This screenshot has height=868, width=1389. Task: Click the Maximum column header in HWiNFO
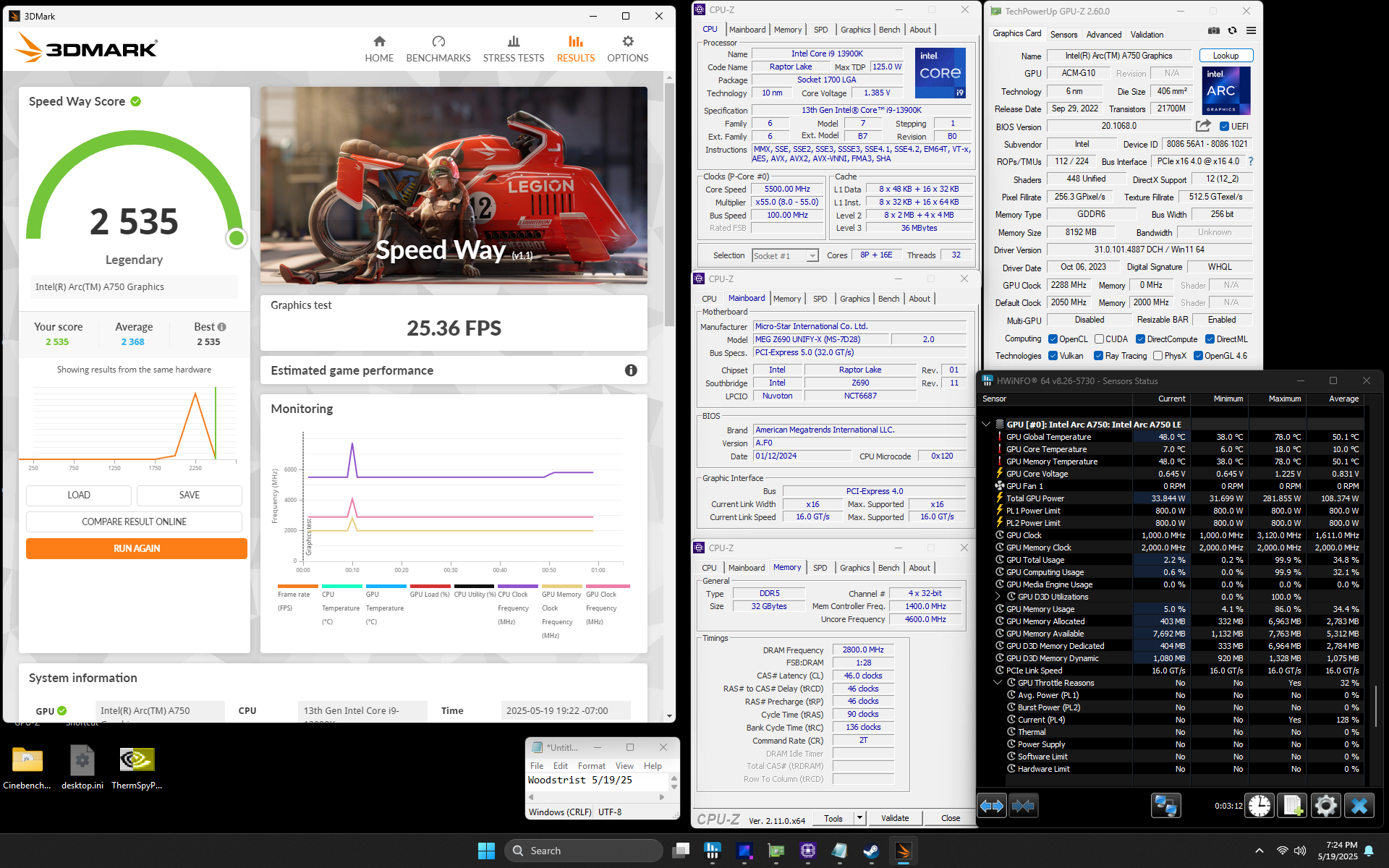pyautogui.click(x=1284, y=399)
